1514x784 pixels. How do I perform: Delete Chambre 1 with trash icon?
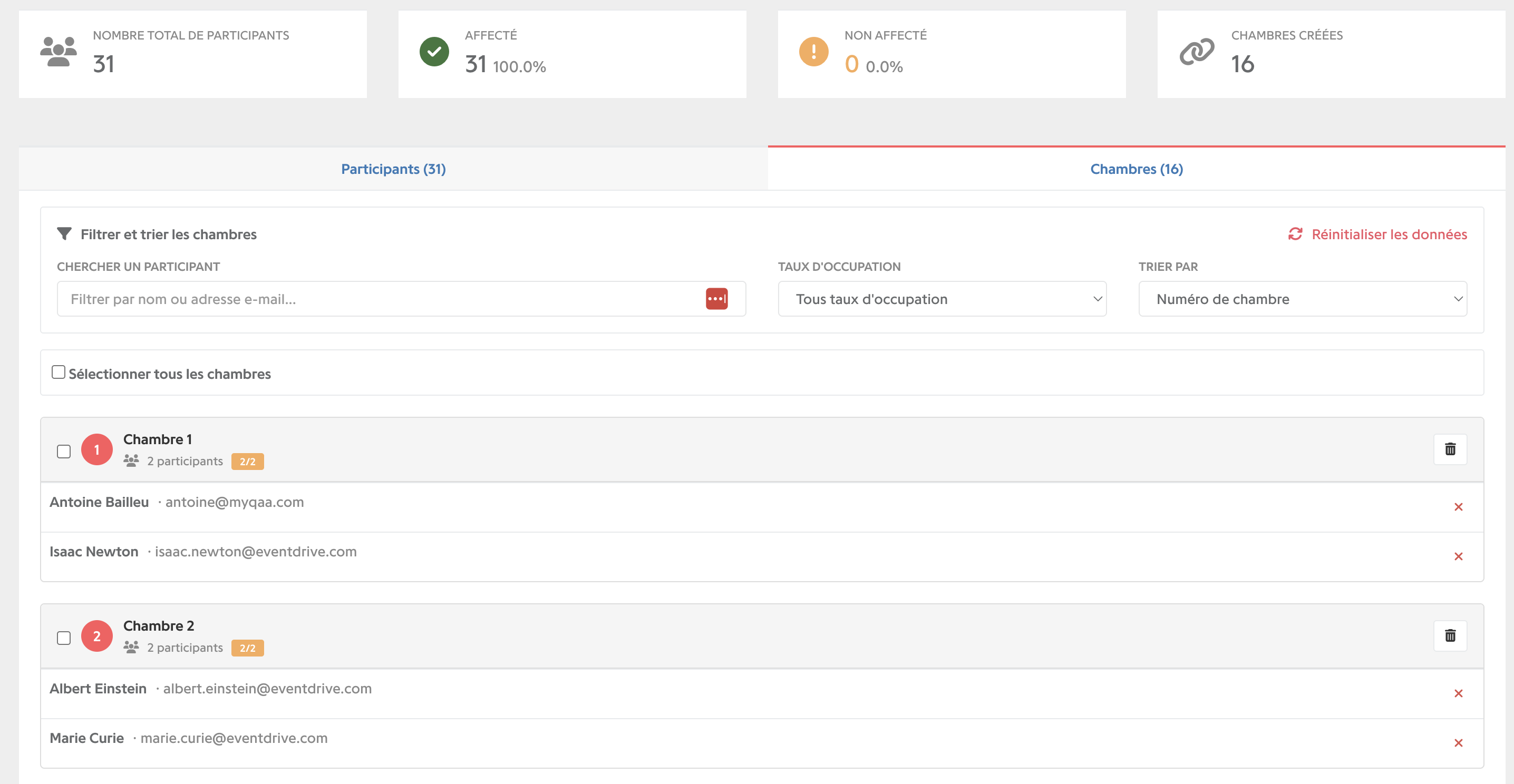pos(1450,449)
